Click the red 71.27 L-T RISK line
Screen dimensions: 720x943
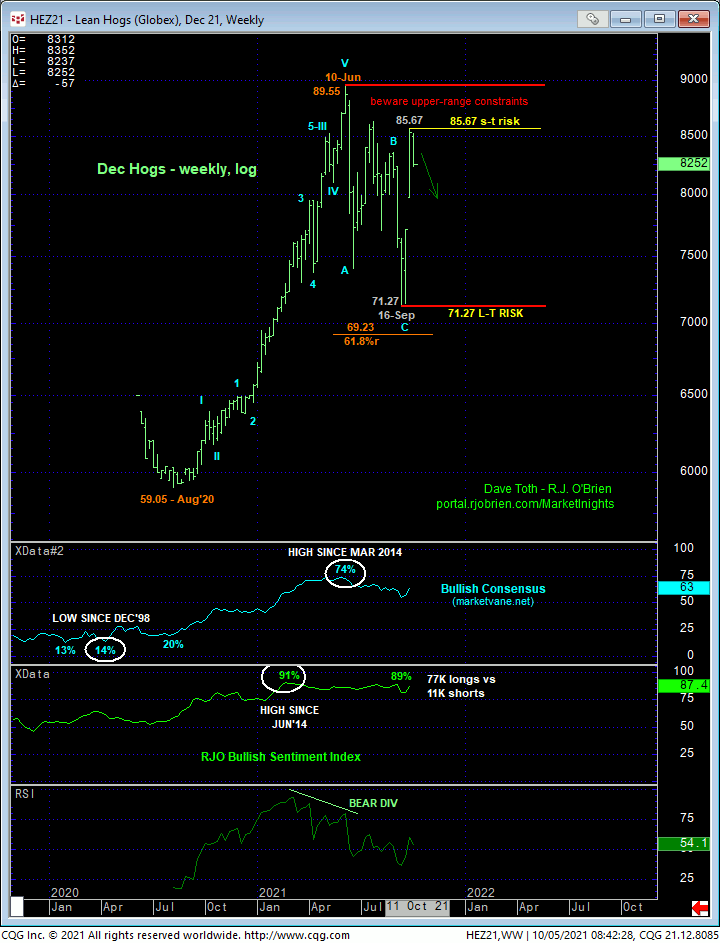point(470,306)
